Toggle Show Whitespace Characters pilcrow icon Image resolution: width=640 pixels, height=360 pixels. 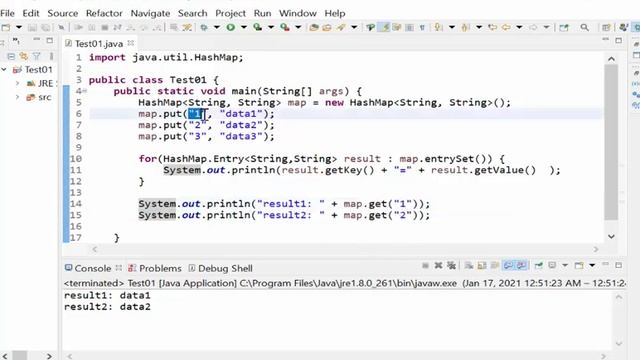pos(422,27)
